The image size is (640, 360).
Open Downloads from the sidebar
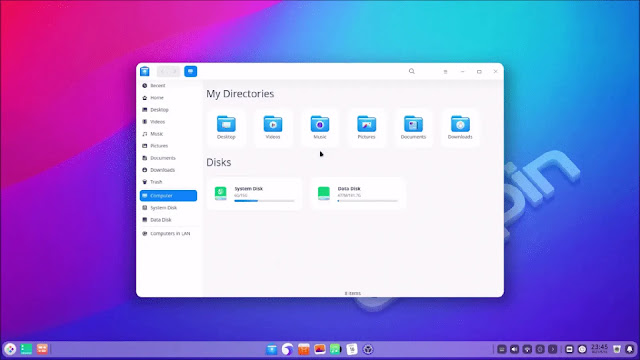pyautogui.click(x=168, y=170)
